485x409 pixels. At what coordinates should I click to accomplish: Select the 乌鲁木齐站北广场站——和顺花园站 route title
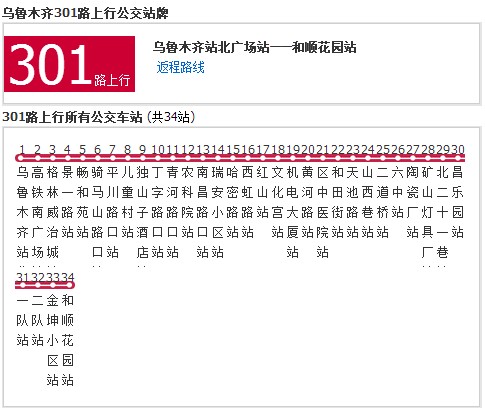(x=255, y=47)
